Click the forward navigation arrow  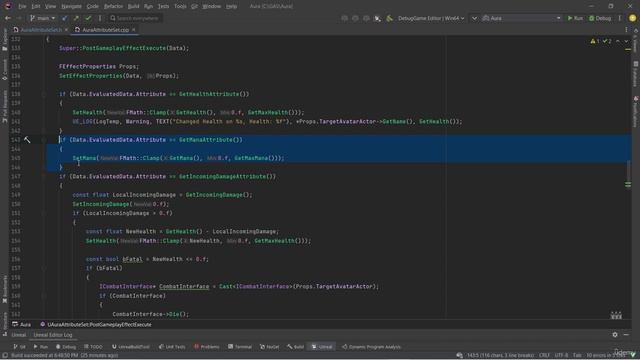click(18, 18)
